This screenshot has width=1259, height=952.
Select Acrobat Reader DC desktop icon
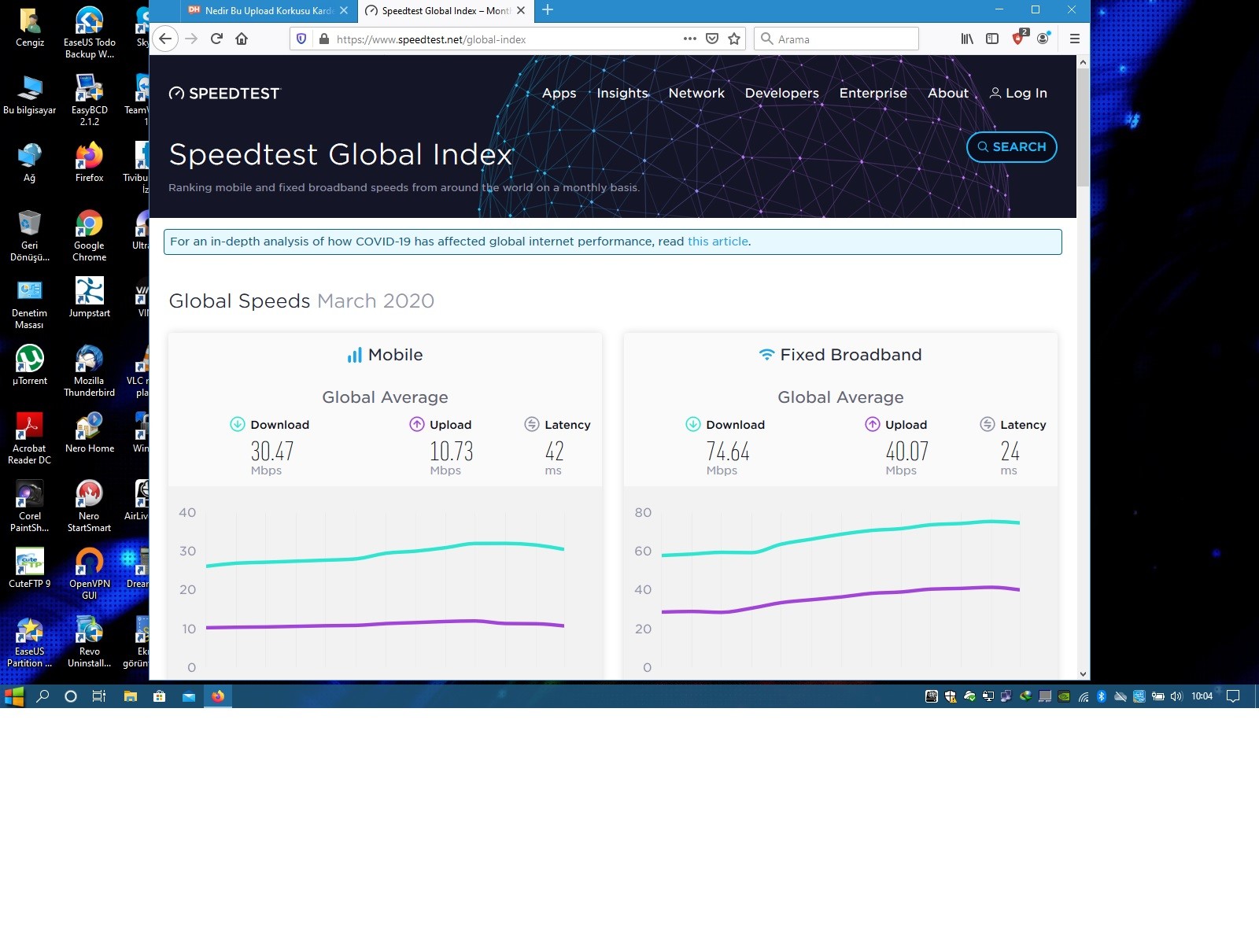click(30, 439)
